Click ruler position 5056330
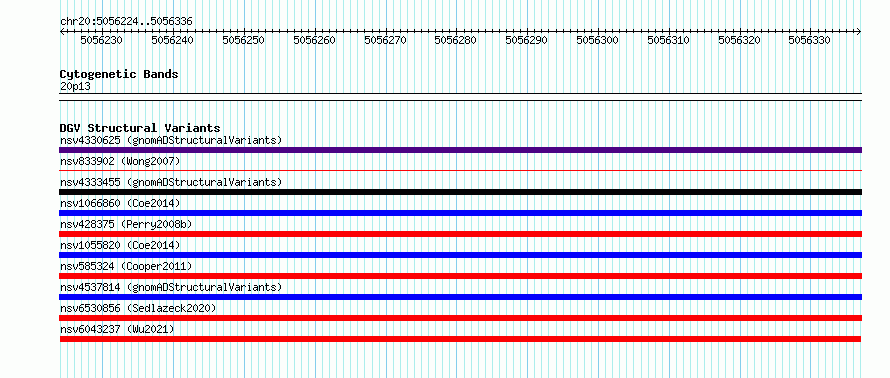The image size is (890, 378). [x=810, y=40]
